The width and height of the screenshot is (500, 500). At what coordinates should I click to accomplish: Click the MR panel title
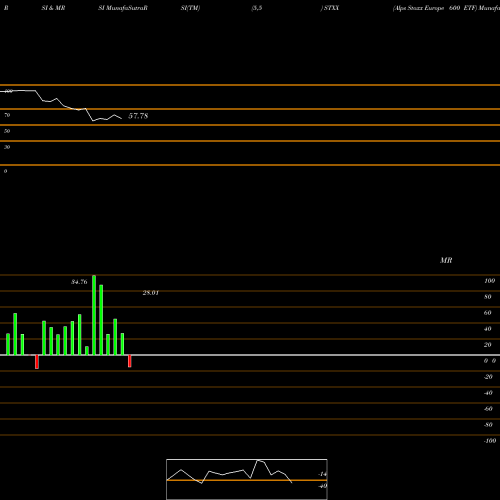tap(446, 260)
